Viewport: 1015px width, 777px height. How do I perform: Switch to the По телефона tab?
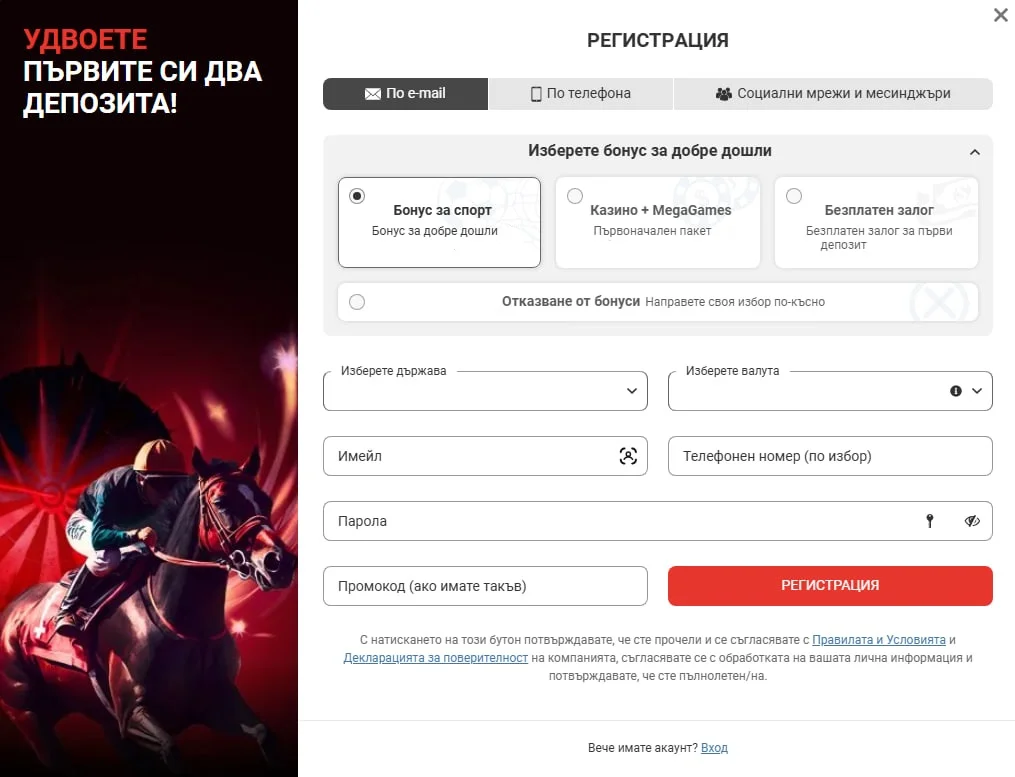(581, 94)
